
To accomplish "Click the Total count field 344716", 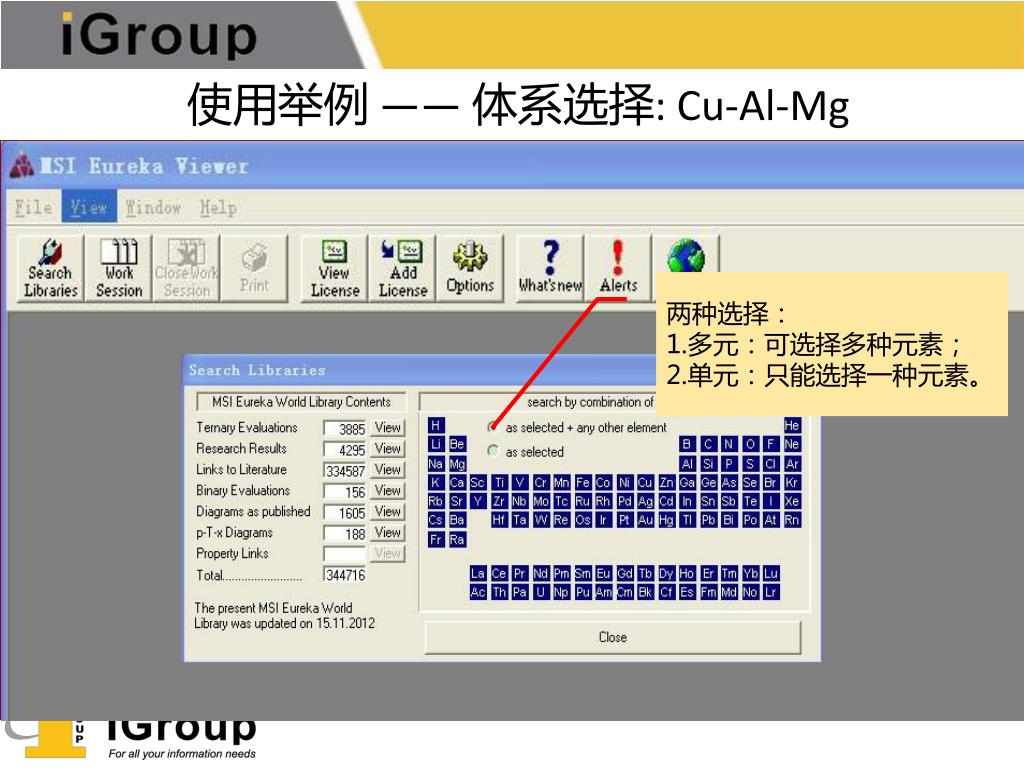I will tap(345, 575).
